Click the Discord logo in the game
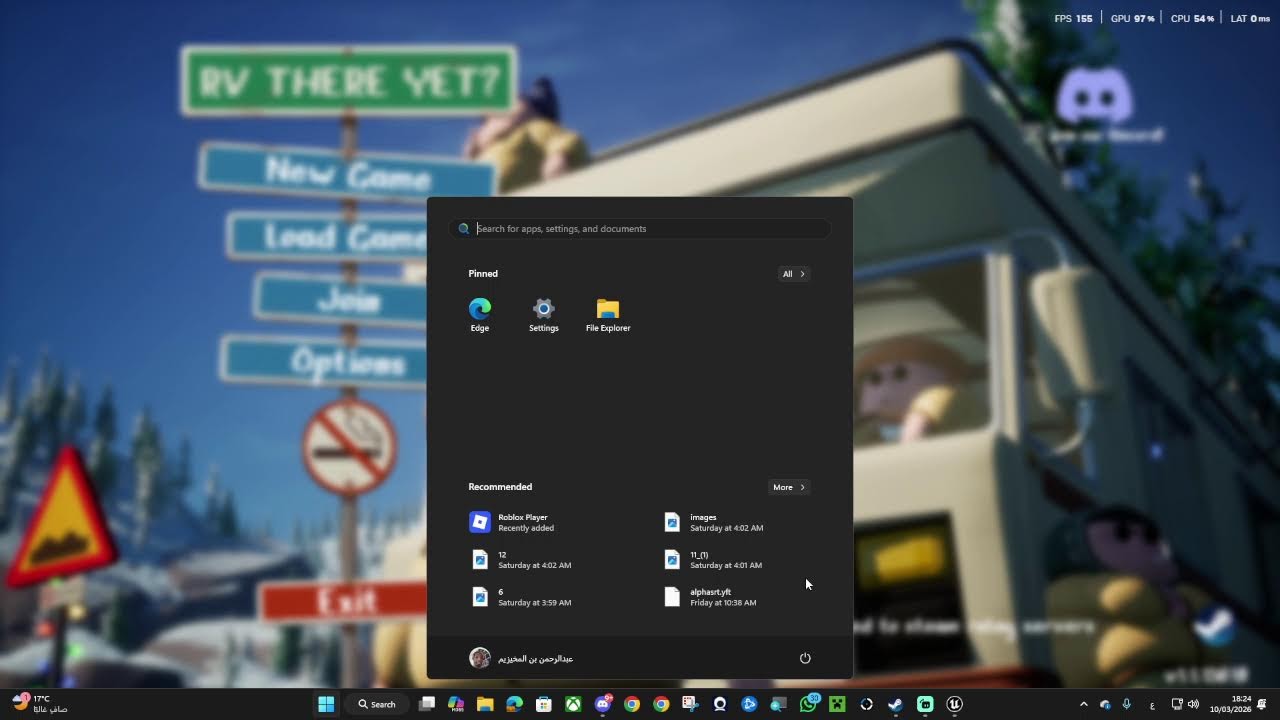 [1095, 96]
